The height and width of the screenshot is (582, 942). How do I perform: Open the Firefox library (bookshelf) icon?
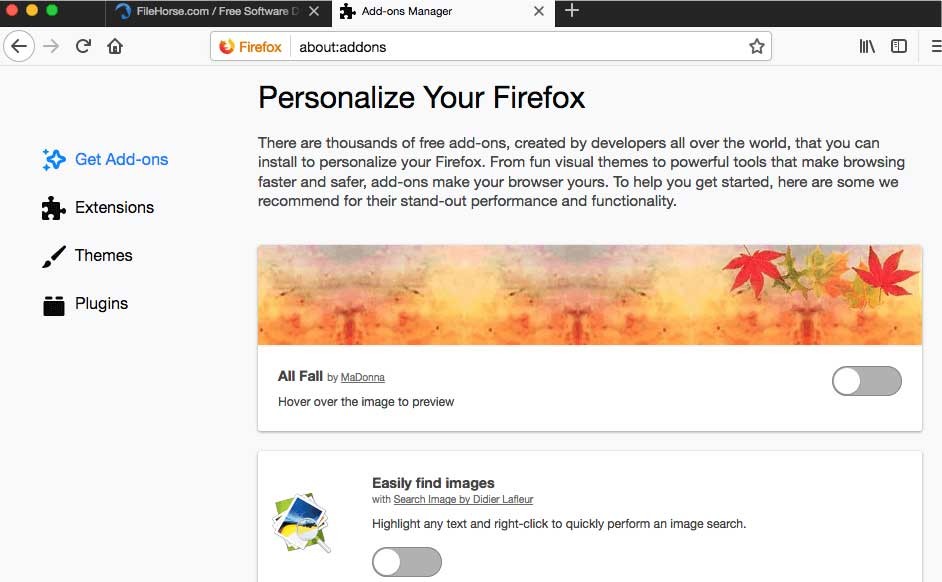click(866, 46)
